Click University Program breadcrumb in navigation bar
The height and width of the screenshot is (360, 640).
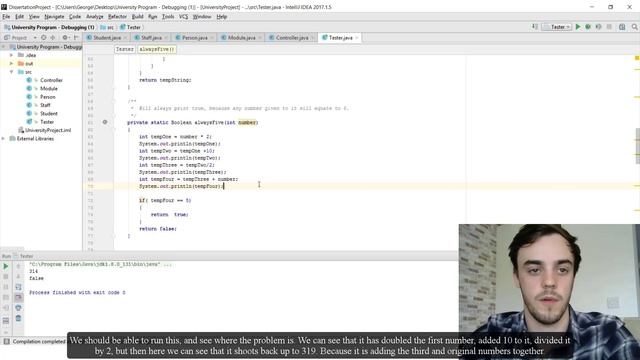click(49, 27)
